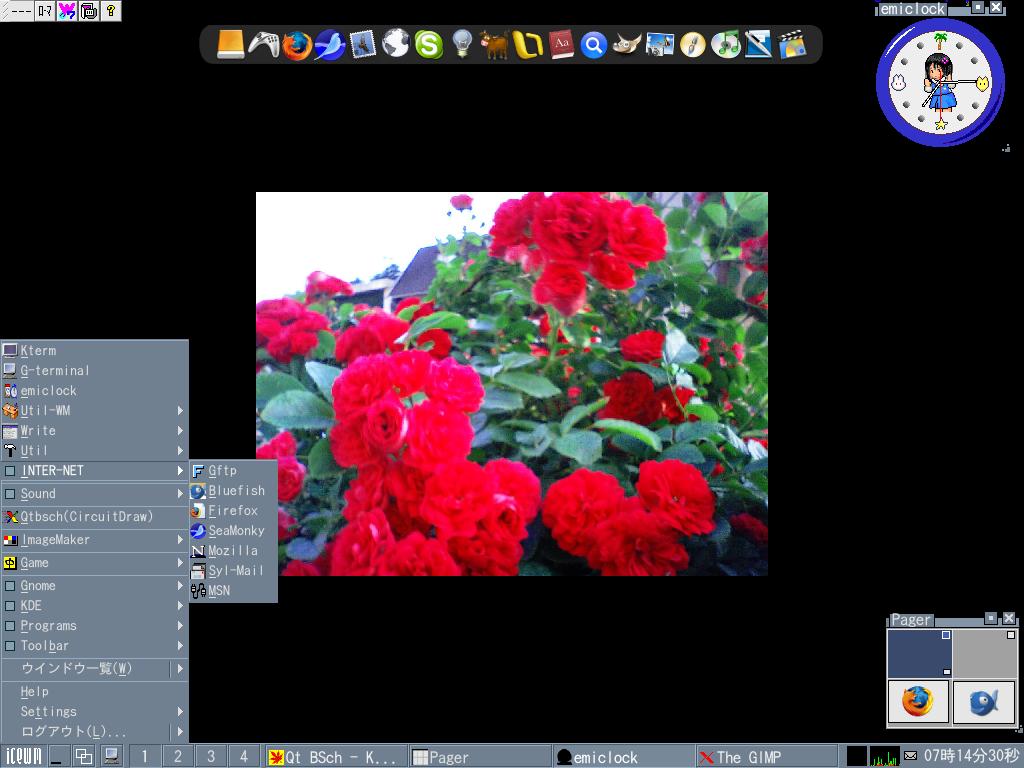Open the GIMP mascot dock icon
Screen dimensions: 1024x768
[627, 45]
